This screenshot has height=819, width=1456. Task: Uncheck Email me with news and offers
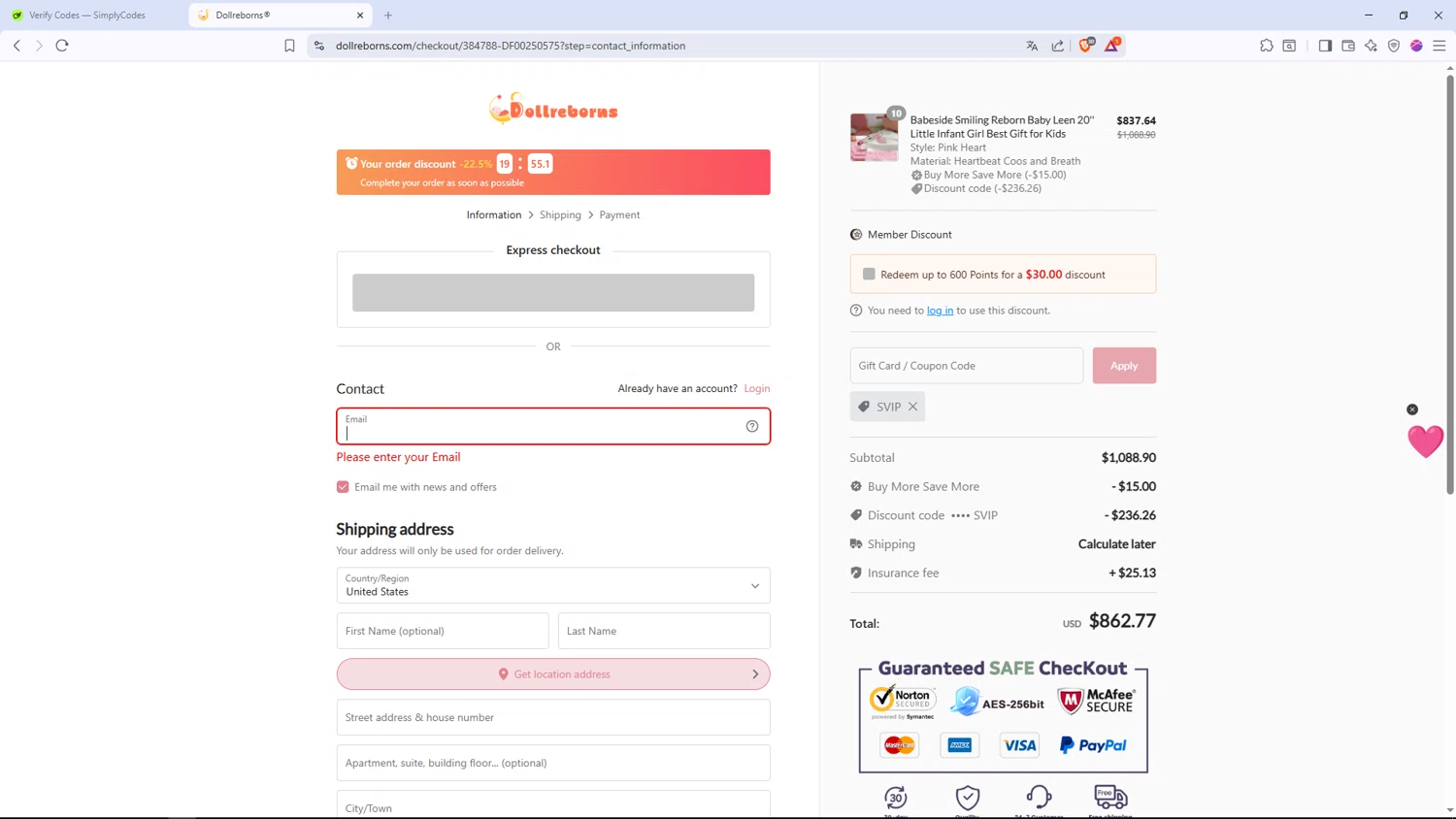click(x=343, y=487)
